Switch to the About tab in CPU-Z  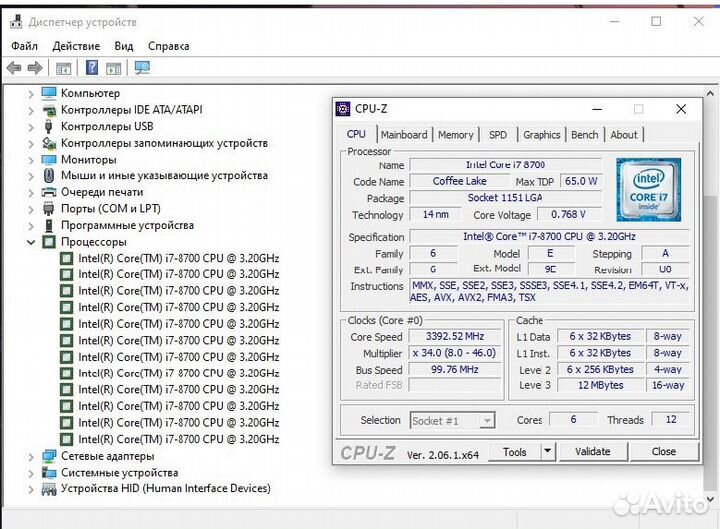point(624,135)
